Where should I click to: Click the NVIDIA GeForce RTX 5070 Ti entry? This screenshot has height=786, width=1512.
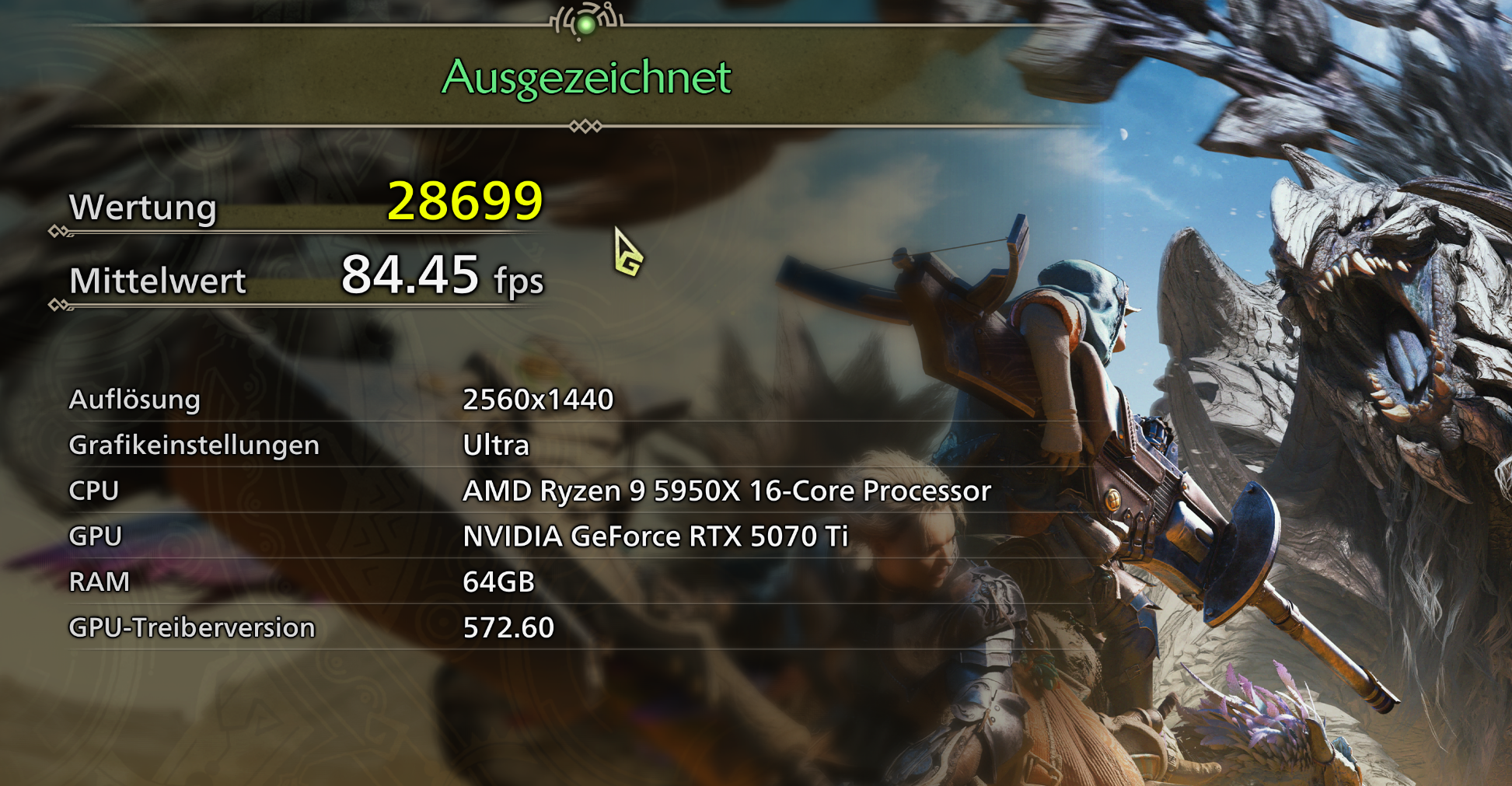[655, 536]
